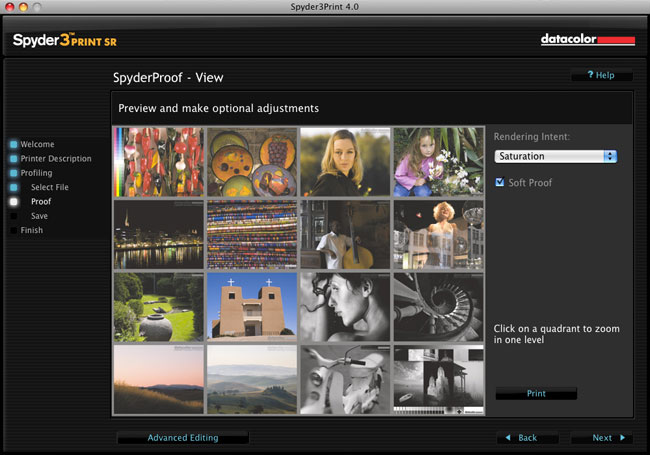Click the red close window button
The image size is (650, 455).
tap(10, 7)
